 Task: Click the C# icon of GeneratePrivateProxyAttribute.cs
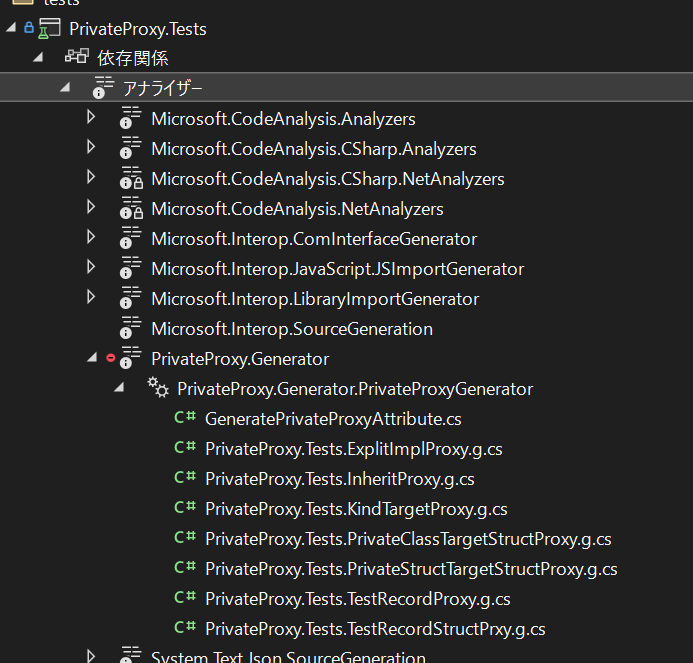[185, 417]
